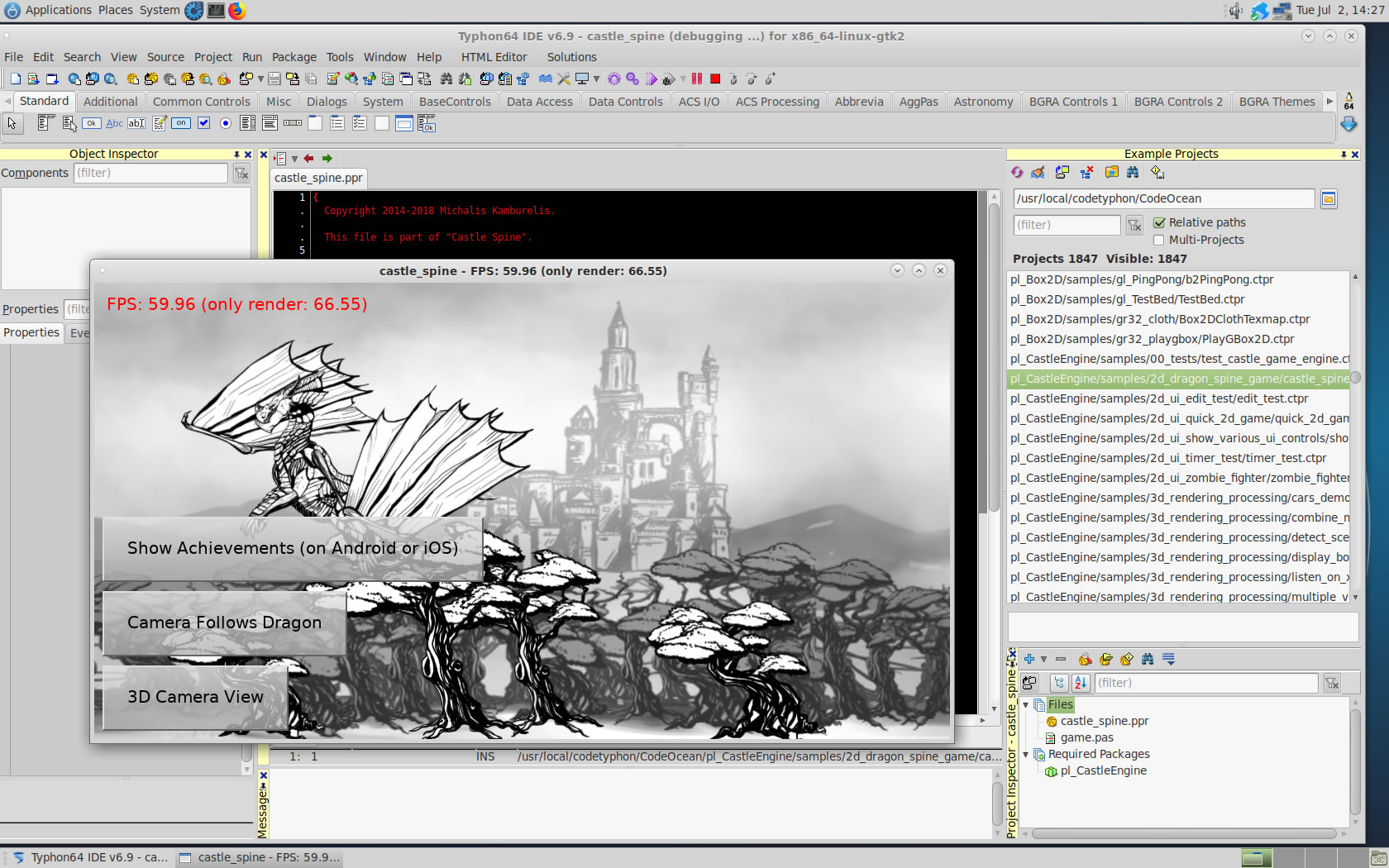Click the red Pause execution icon
Screen dimensions: 1389x868
tap(697, 79)
